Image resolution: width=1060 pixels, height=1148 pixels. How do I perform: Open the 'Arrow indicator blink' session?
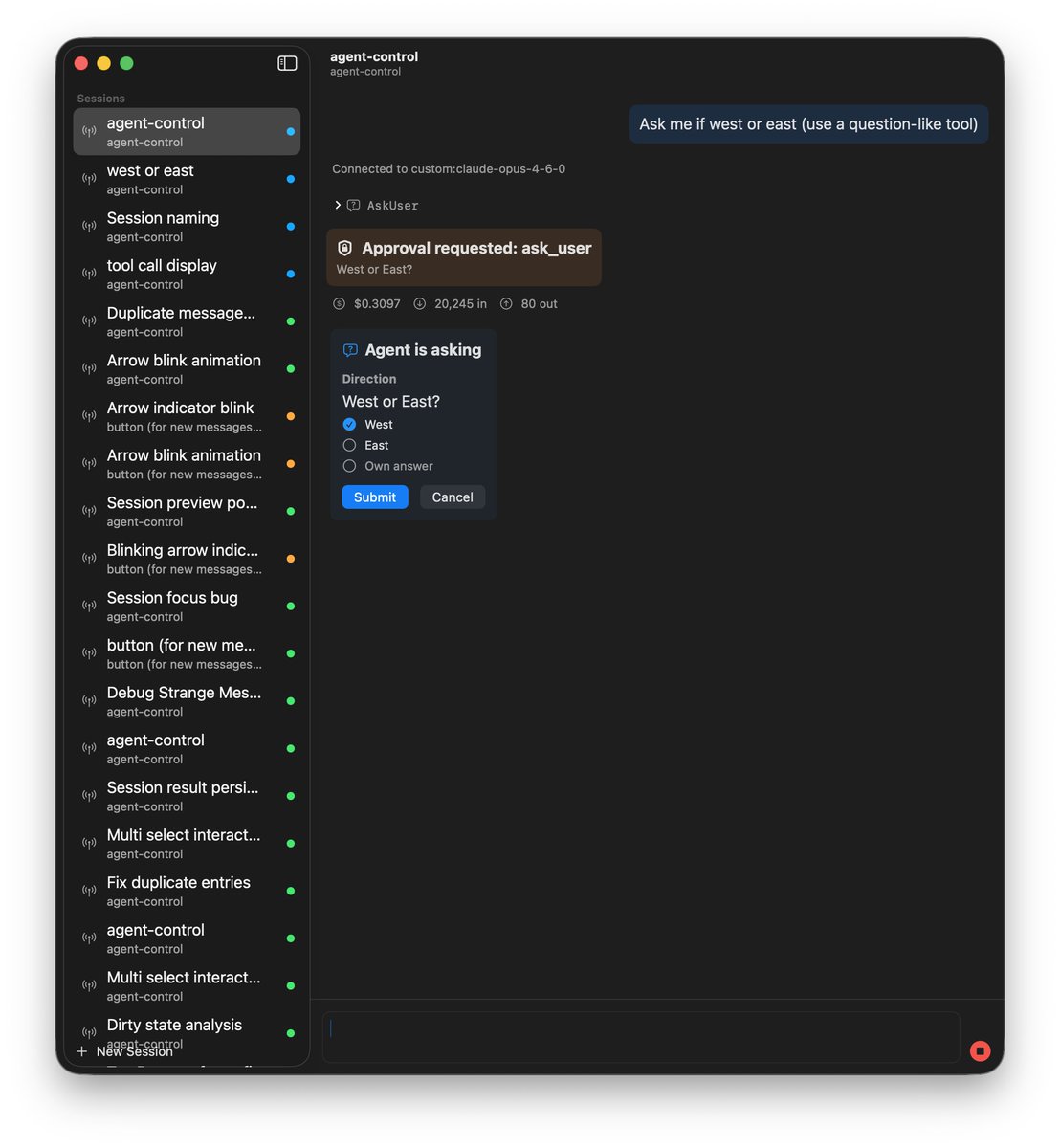pos(187,416)
